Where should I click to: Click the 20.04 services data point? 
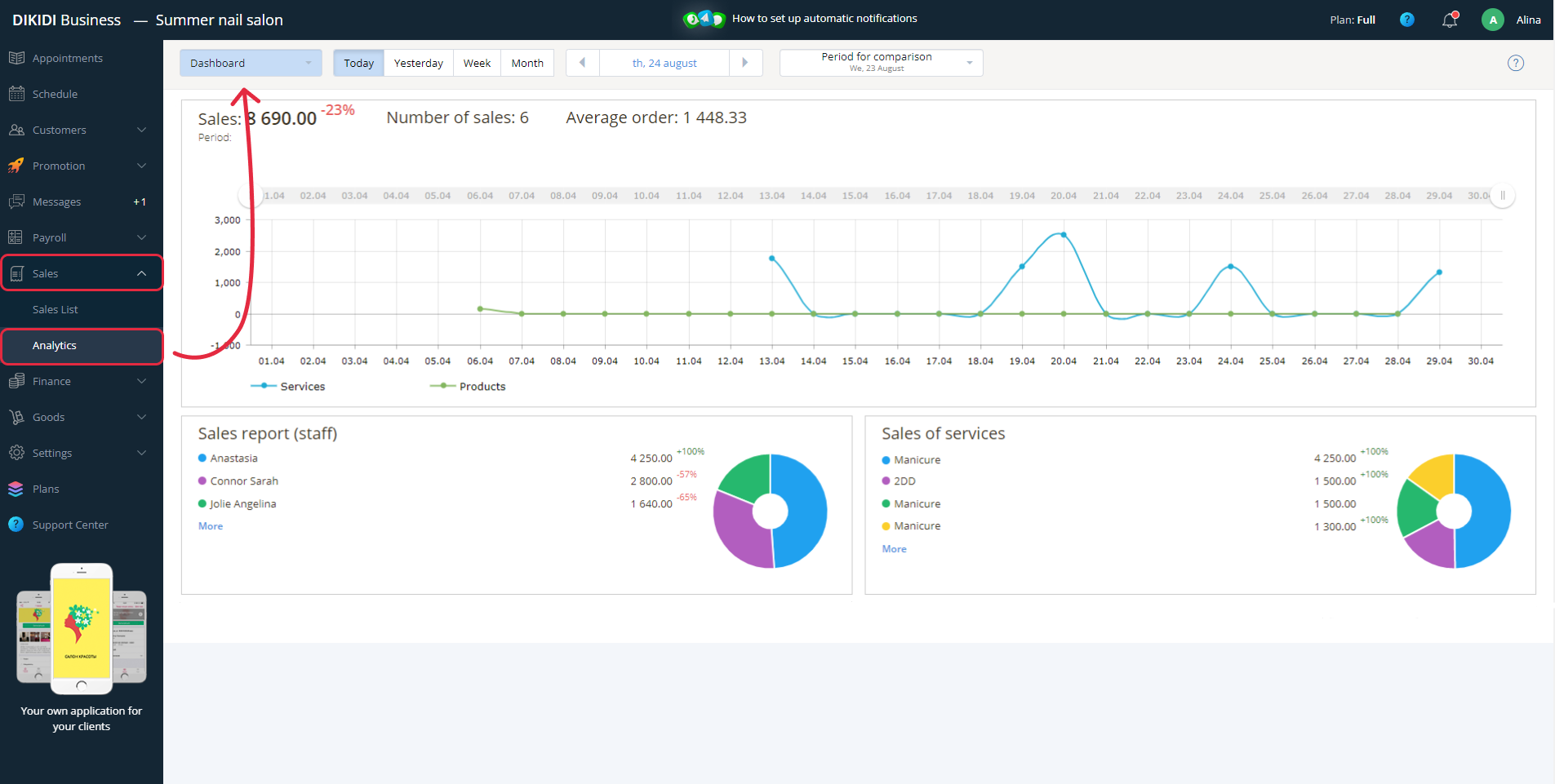pos(1063,234)
